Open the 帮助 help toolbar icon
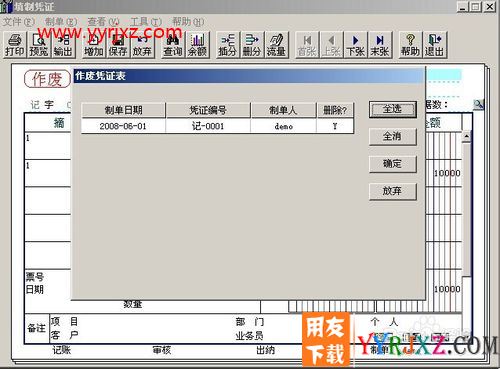 pyautogui.click(x=410, y=45)
